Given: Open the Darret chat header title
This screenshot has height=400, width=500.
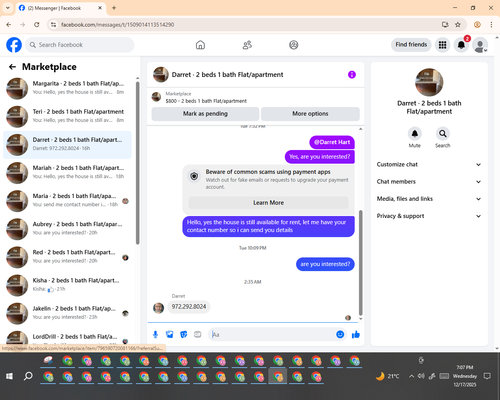Looking at the screenshot, I should 227,75.
